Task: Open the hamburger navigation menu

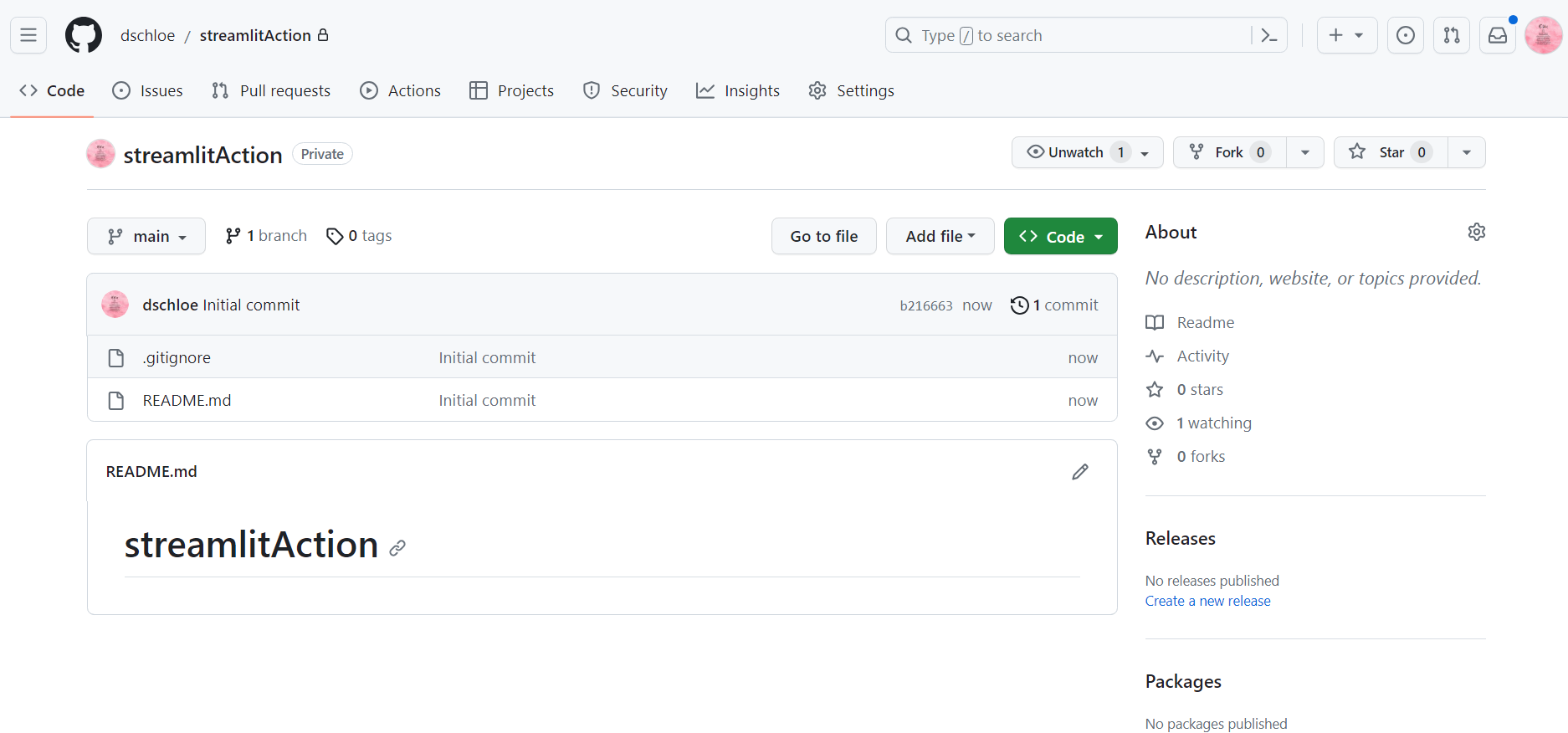Action: [x=28, y=35]
